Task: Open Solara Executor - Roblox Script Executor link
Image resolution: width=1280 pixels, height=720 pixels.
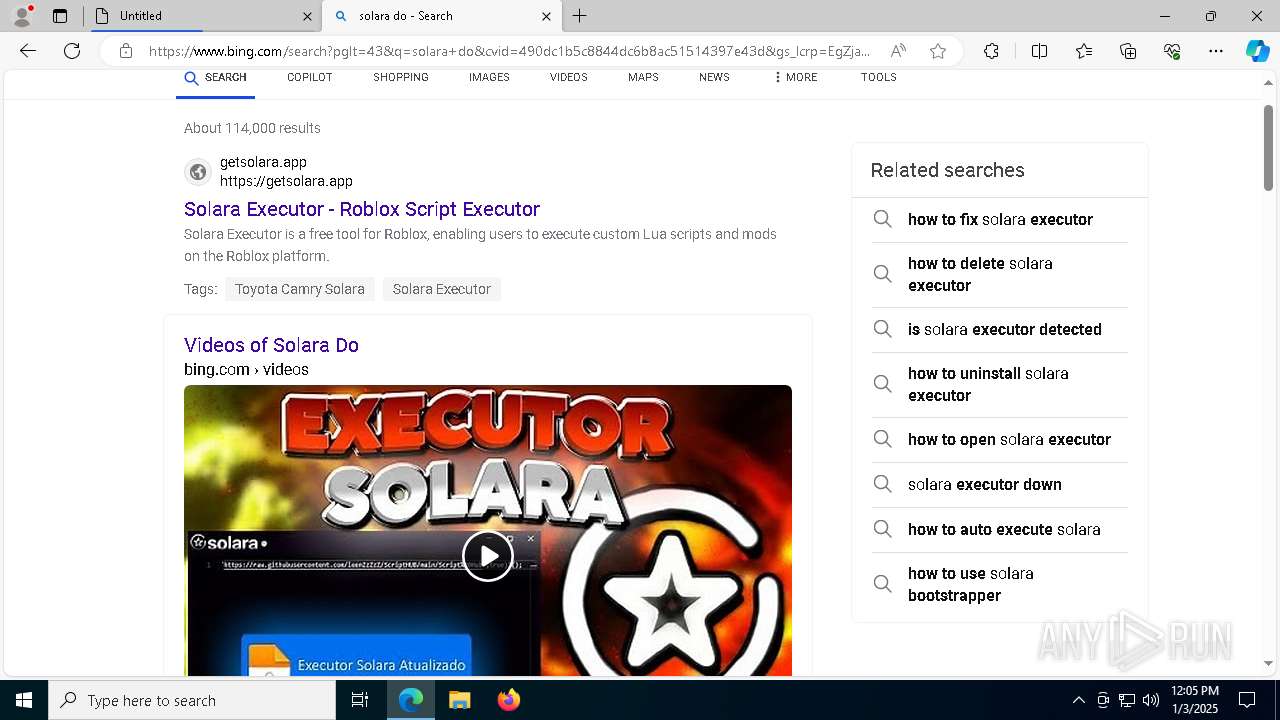Action: (x=362, y=209)
